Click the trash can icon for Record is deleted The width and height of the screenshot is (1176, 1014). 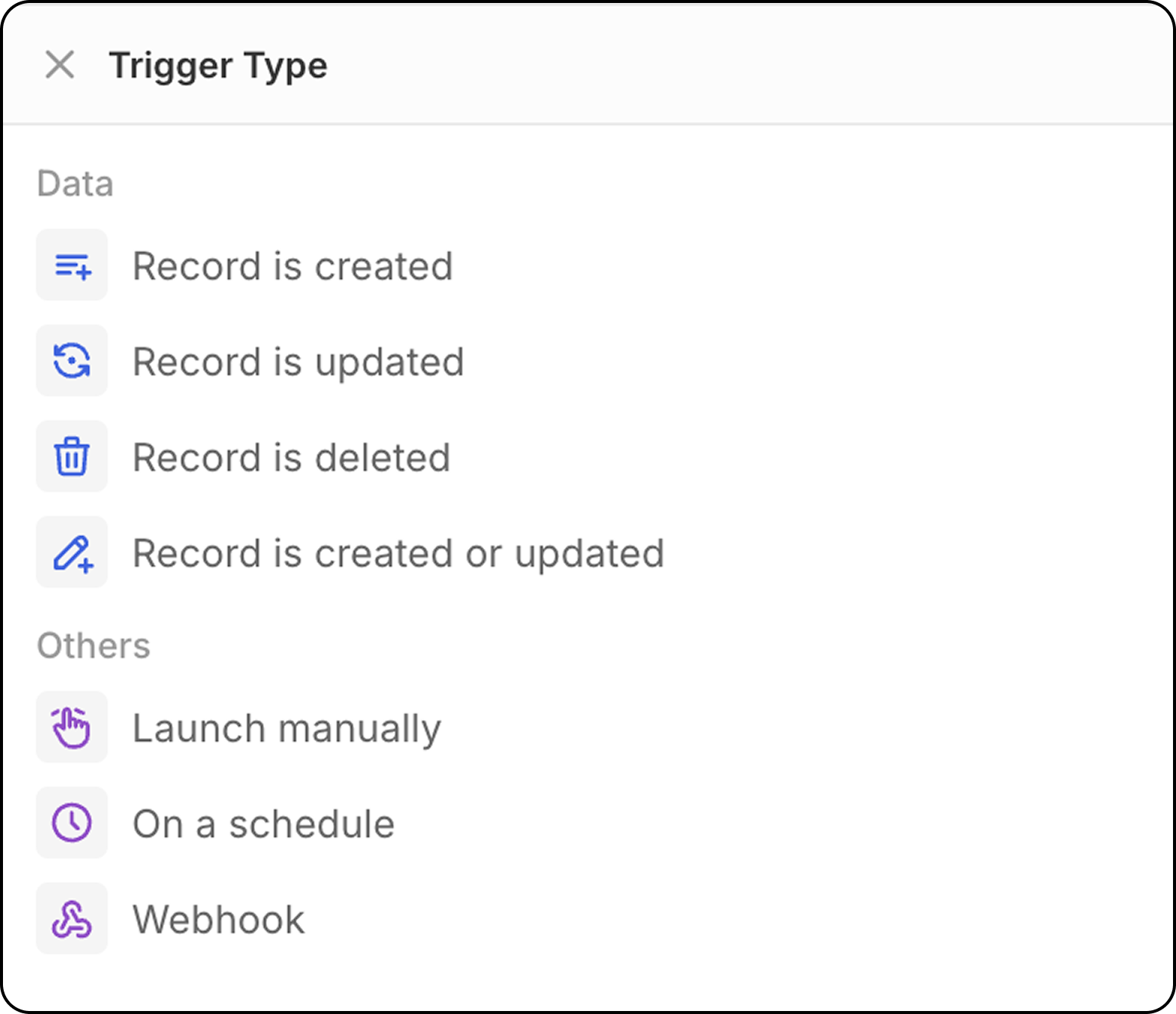pos(72,457)
